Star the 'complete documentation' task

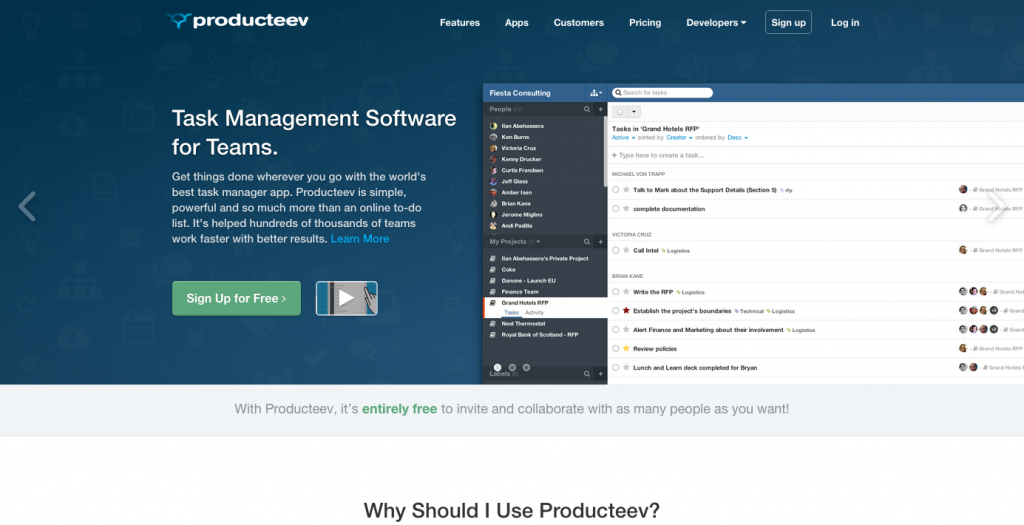click(626, 209)
